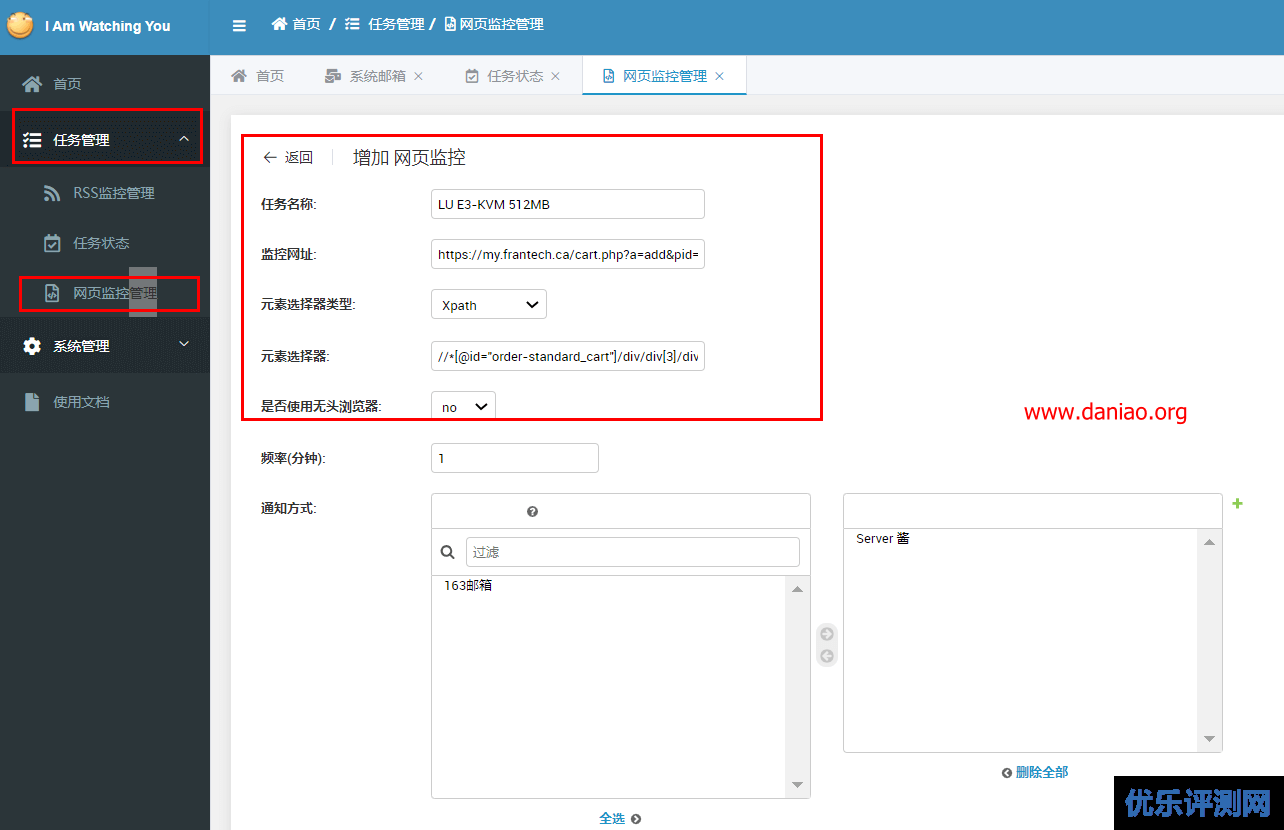Click the green plus add-notification icon
The height and width of the screenshot is (830, 1284).
1237,503
